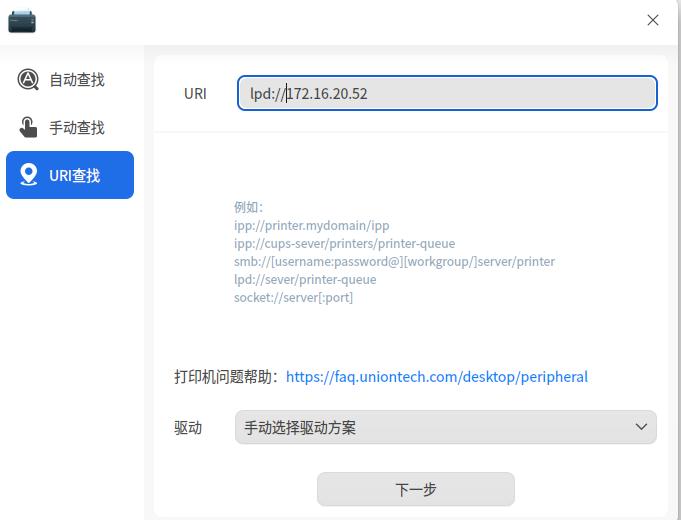Close the printer add dialog window
The height and width of the screenshot is (520, 681).
pos(653,20)
